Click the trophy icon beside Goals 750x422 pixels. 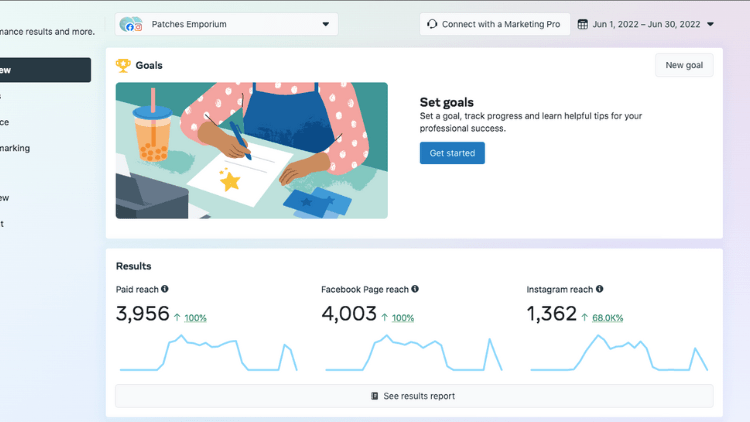point(123,66)
